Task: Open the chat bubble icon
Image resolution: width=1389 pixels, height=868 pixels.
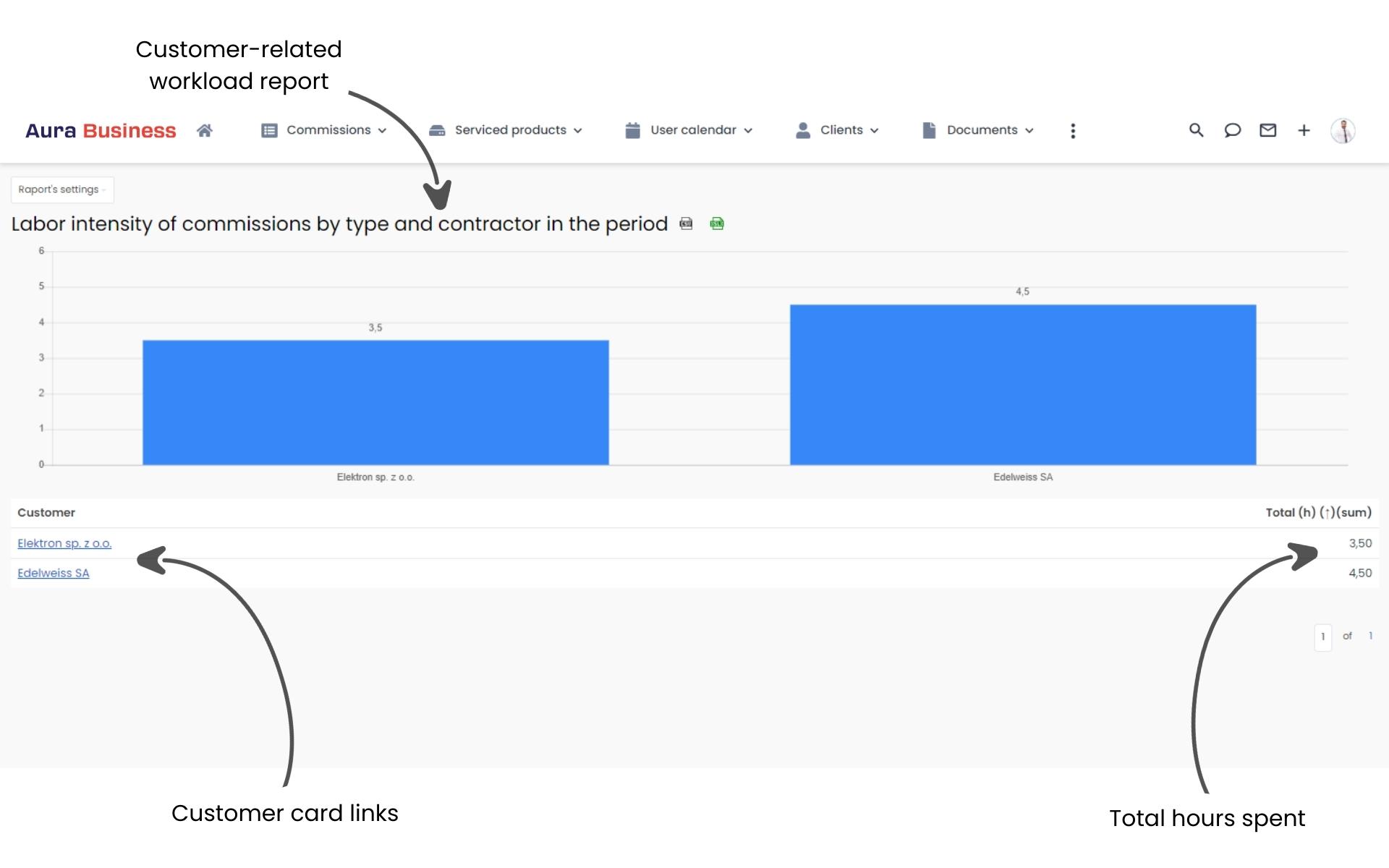Action: [1232, 130]
